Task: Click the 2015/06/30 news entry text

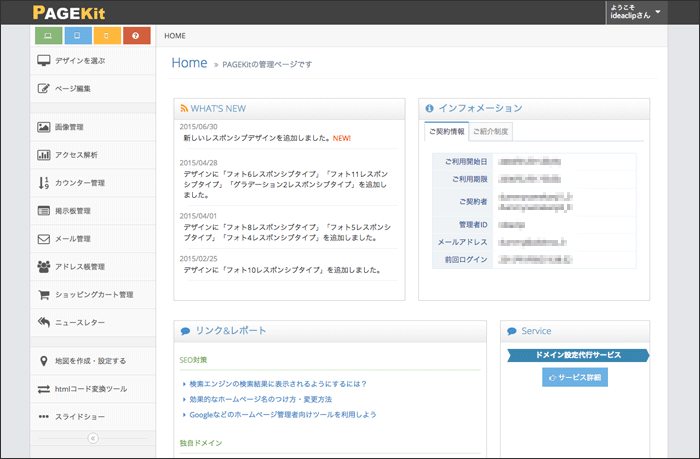Action: [x=258, y=138]
